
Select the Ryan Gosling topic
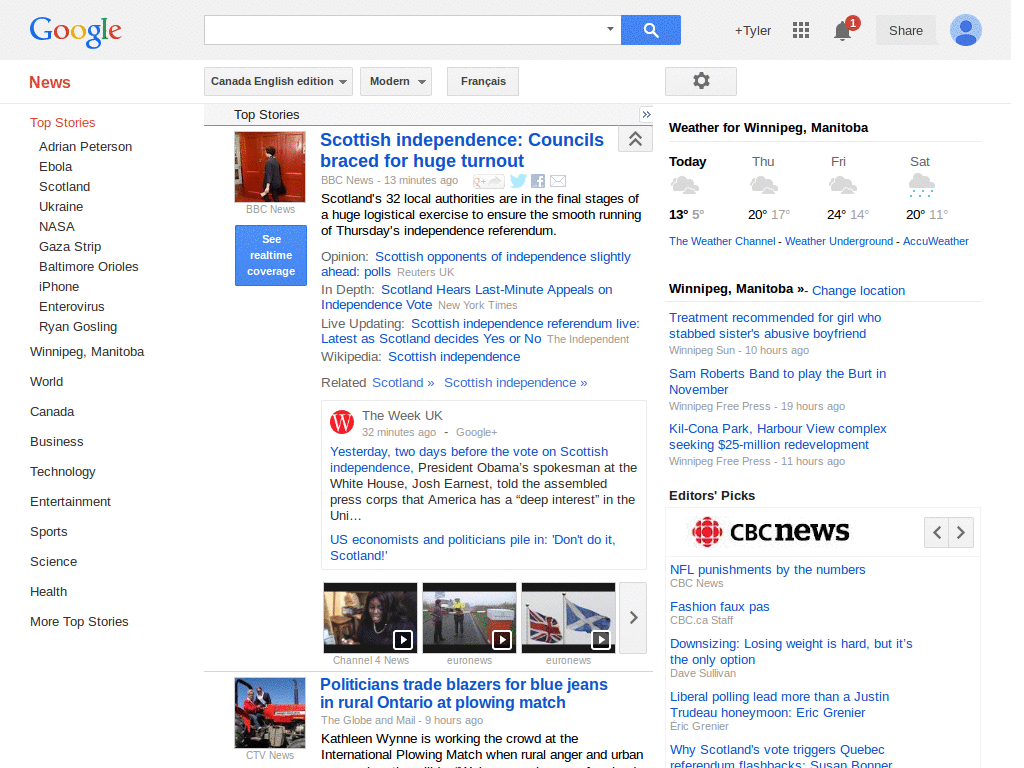click(78, 327)
